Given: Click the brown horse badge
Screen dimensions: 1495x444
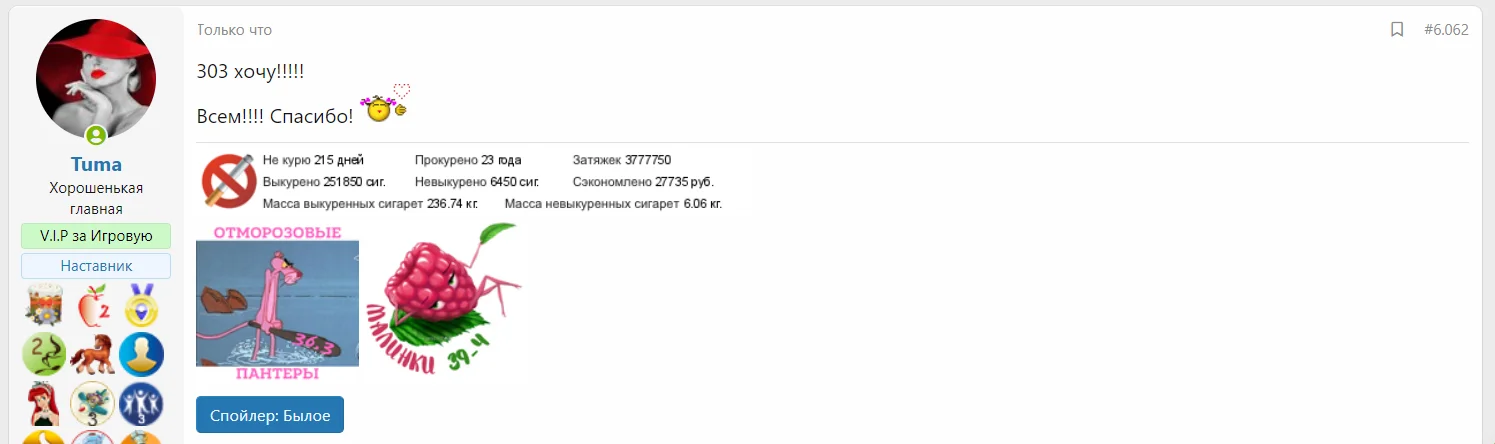Looking at the screenshot, I should 93,354.
